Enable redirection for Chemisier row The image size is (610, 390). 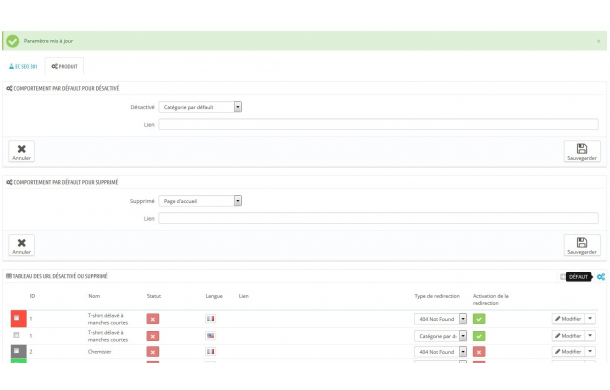(479, 352)
